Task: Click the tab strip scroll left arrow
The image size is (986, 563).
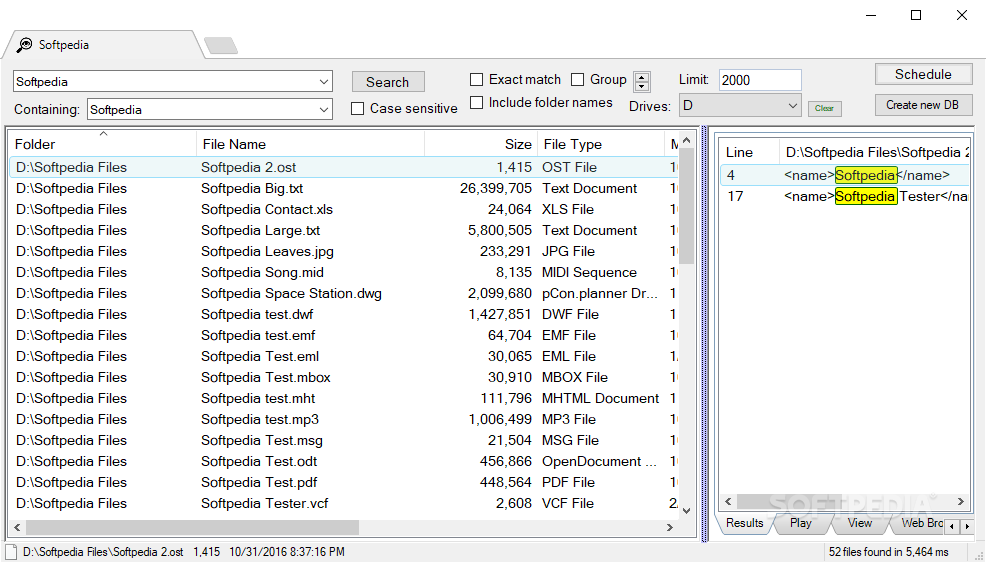Action: coord(953,526)
